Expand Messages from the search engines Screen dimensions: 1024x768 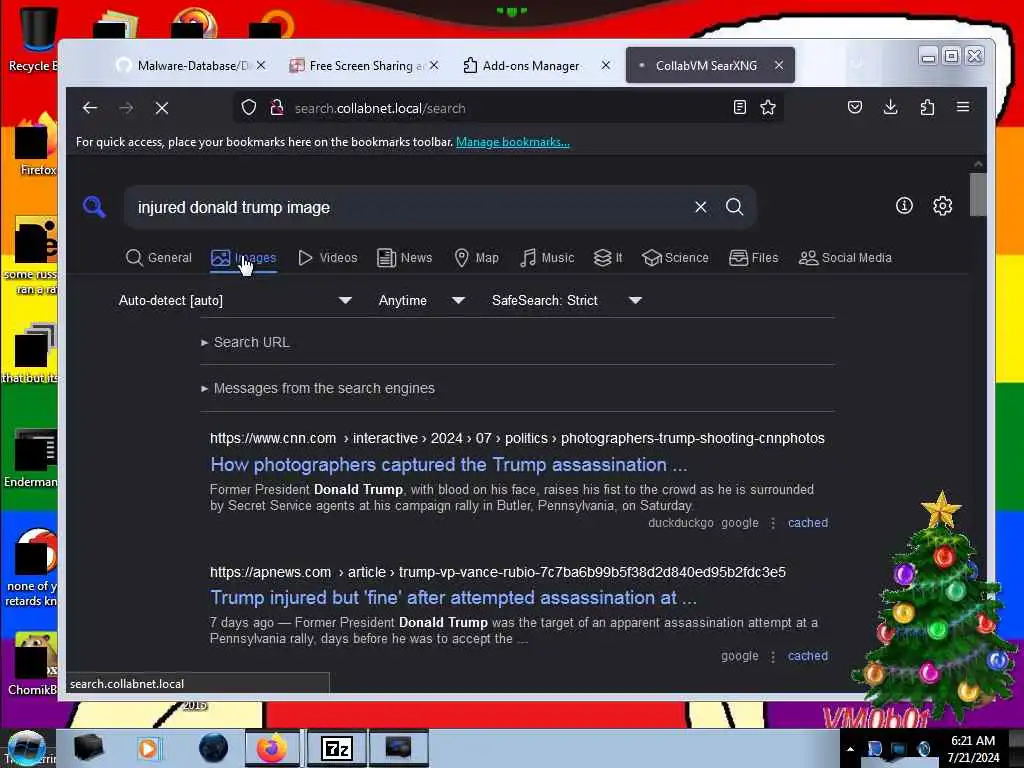[318, 388]
